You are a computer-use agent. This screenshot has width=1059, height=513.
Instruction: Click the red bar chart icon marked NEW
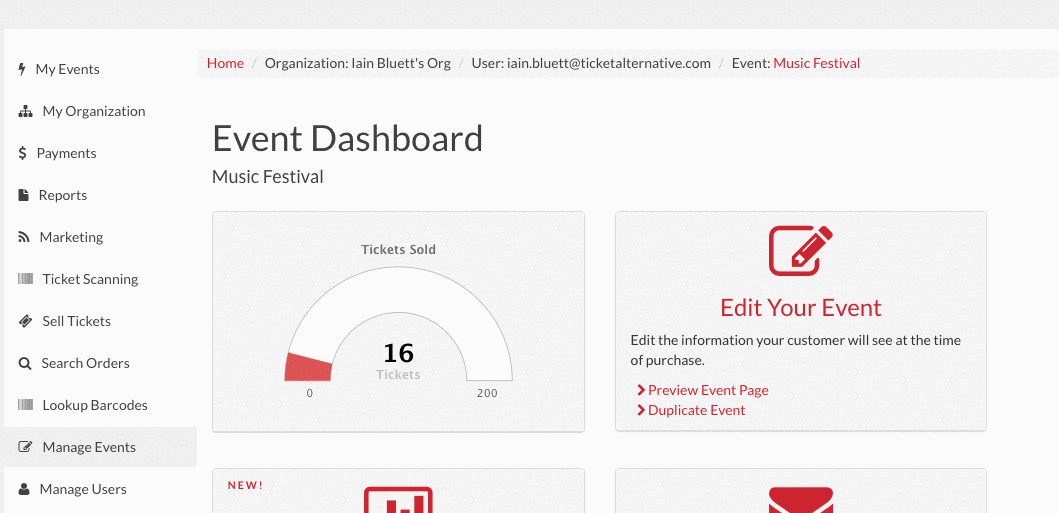click(398, 500)
